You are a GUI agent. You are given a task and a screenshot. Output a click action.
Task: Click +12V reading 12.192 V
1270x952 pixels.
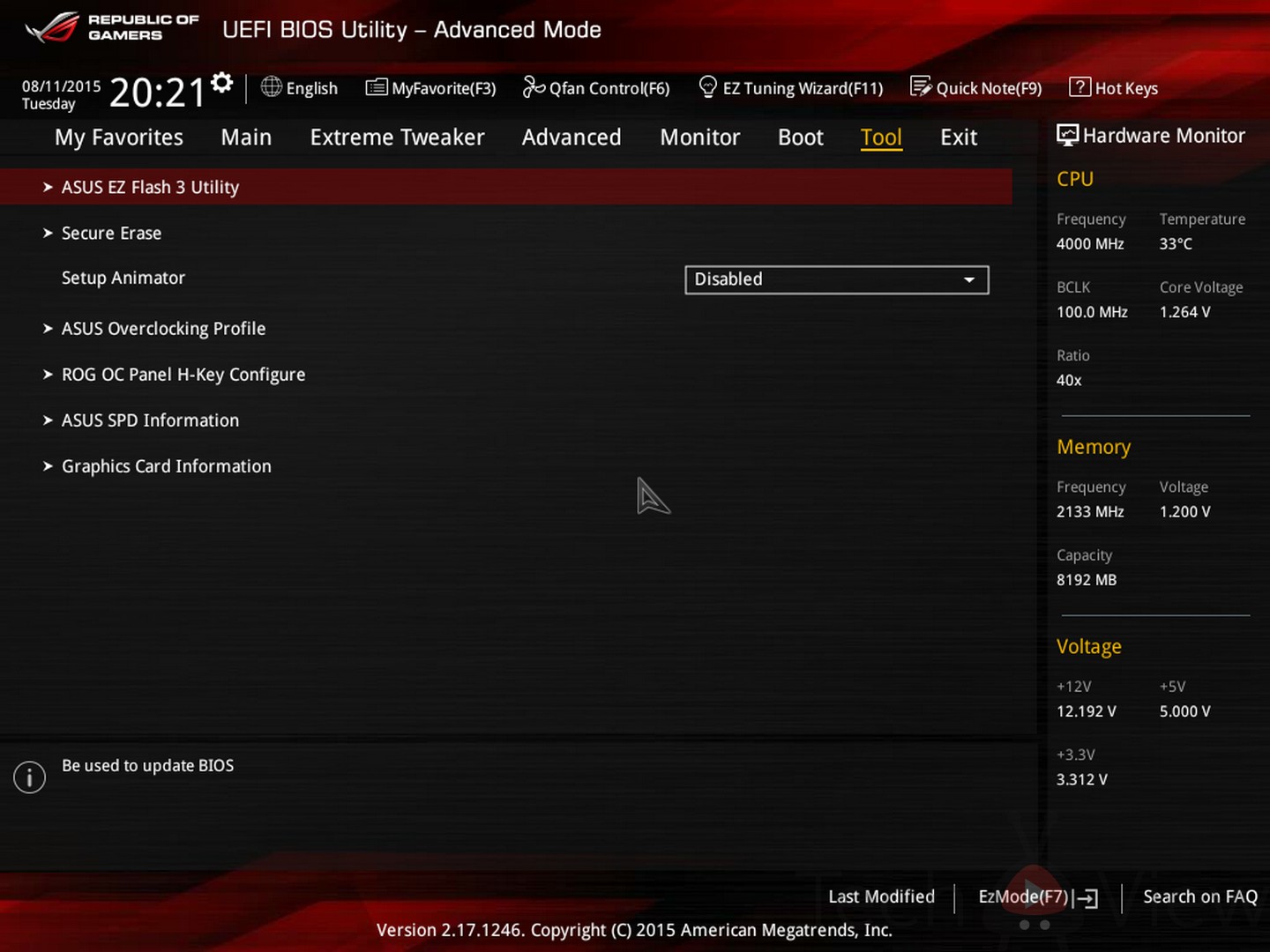[x=1087, y=711]
